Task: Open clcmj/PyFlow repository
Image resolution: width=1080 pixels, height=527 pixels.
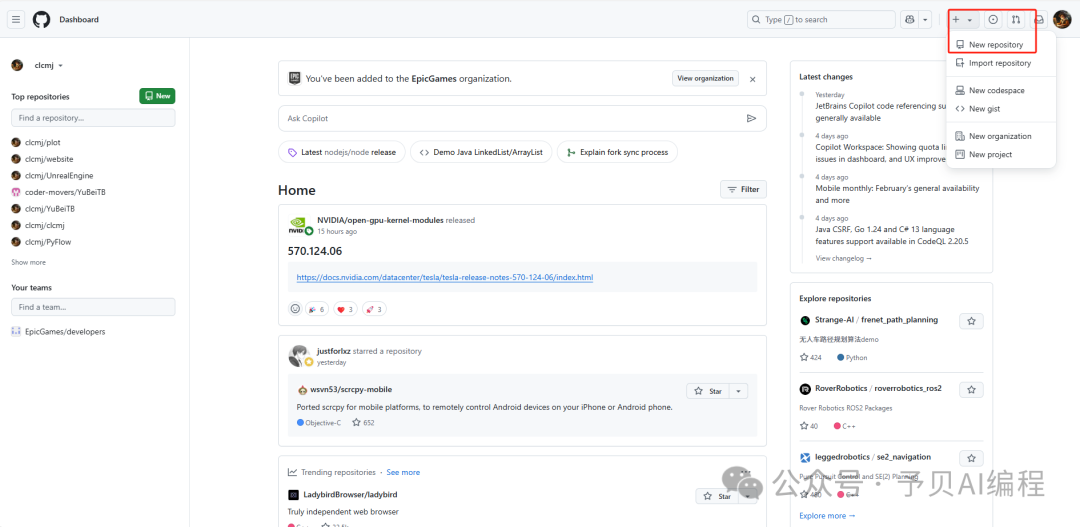Action: point(48,242)
